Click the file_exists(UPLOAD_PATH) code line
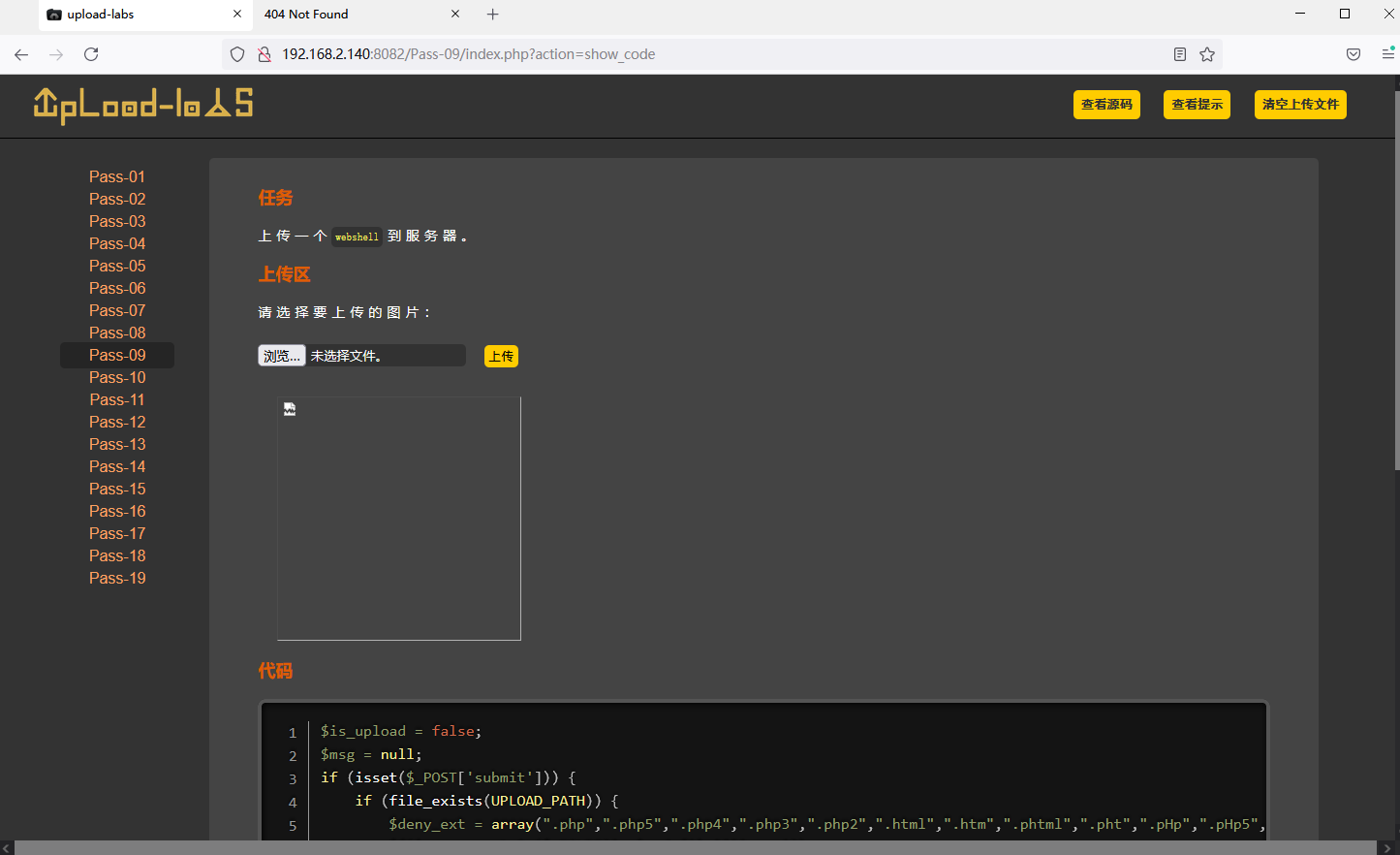Viewport: 1400px width, 855px height. [x=486, y=801]
